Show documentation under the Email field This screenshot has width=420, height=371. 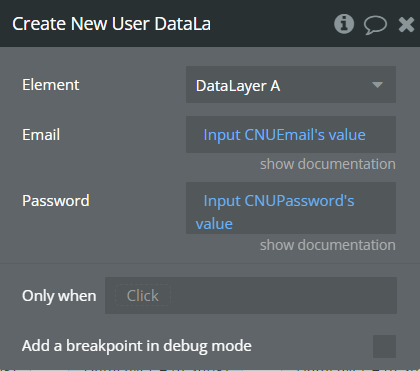328,164
